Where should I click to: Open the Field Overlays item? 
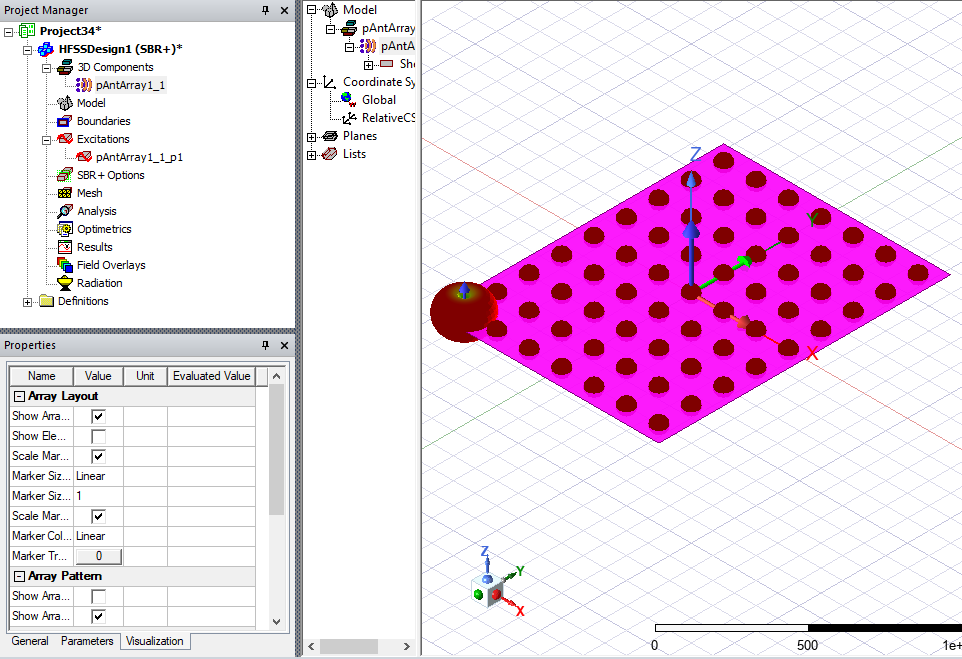63,265
